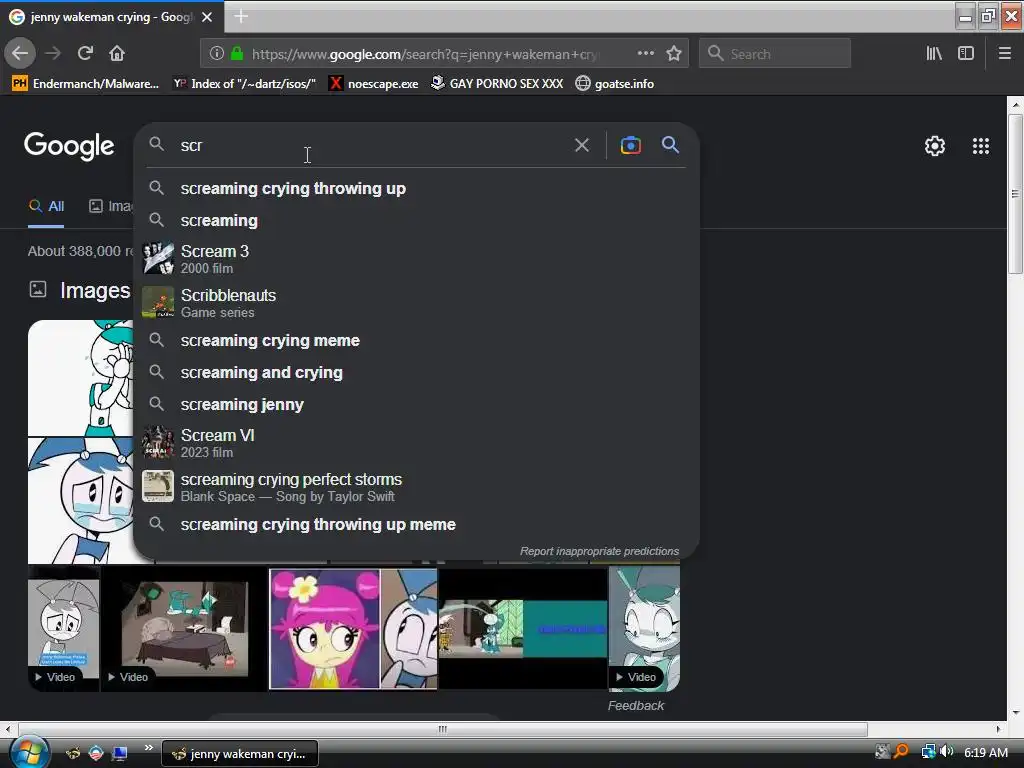Screen dimensions: 1024x768
Task: Choose the Scribblenauts game series suggestion
Action: pos(416,303)
